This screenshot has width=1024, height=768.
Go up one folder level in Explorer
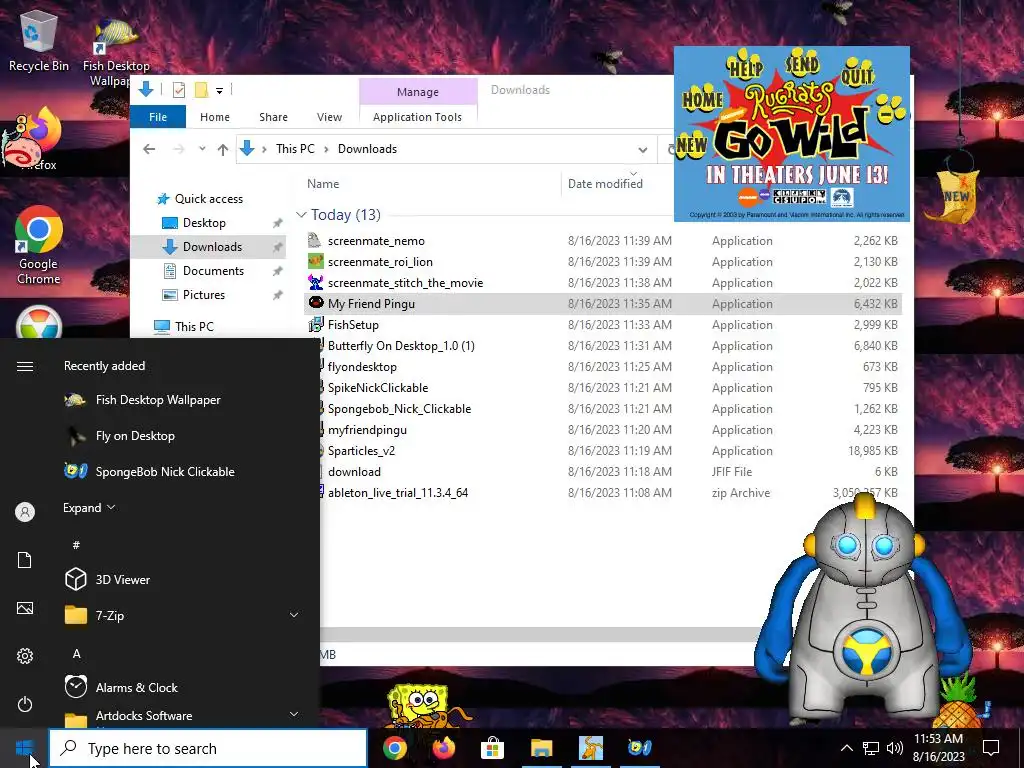223,149
